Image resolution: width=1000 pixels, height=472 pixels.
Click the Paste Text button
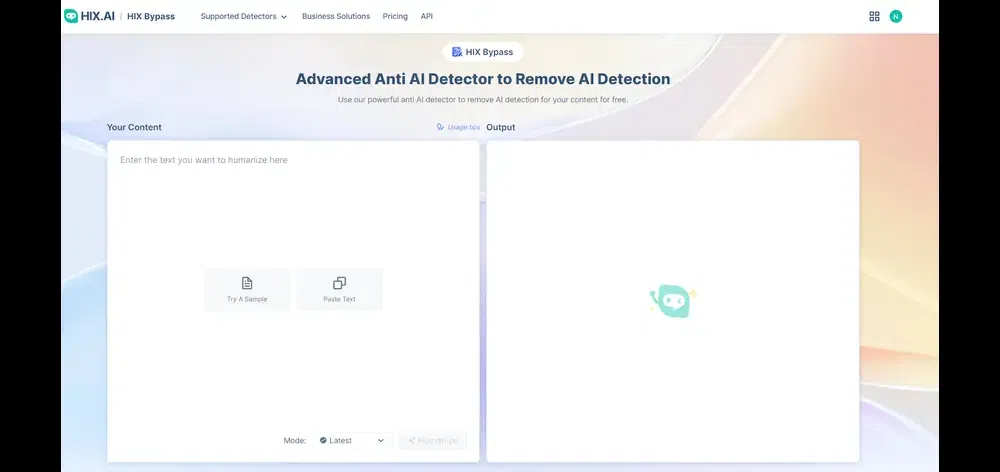339,290
